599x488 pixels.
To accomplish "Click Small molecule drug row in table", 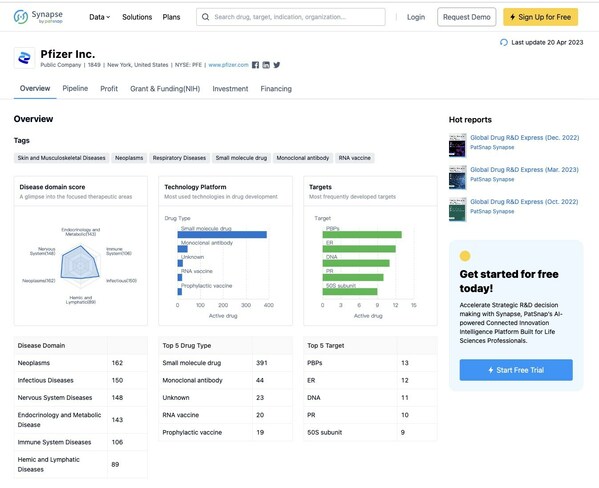I will click(x=225, y=363).
